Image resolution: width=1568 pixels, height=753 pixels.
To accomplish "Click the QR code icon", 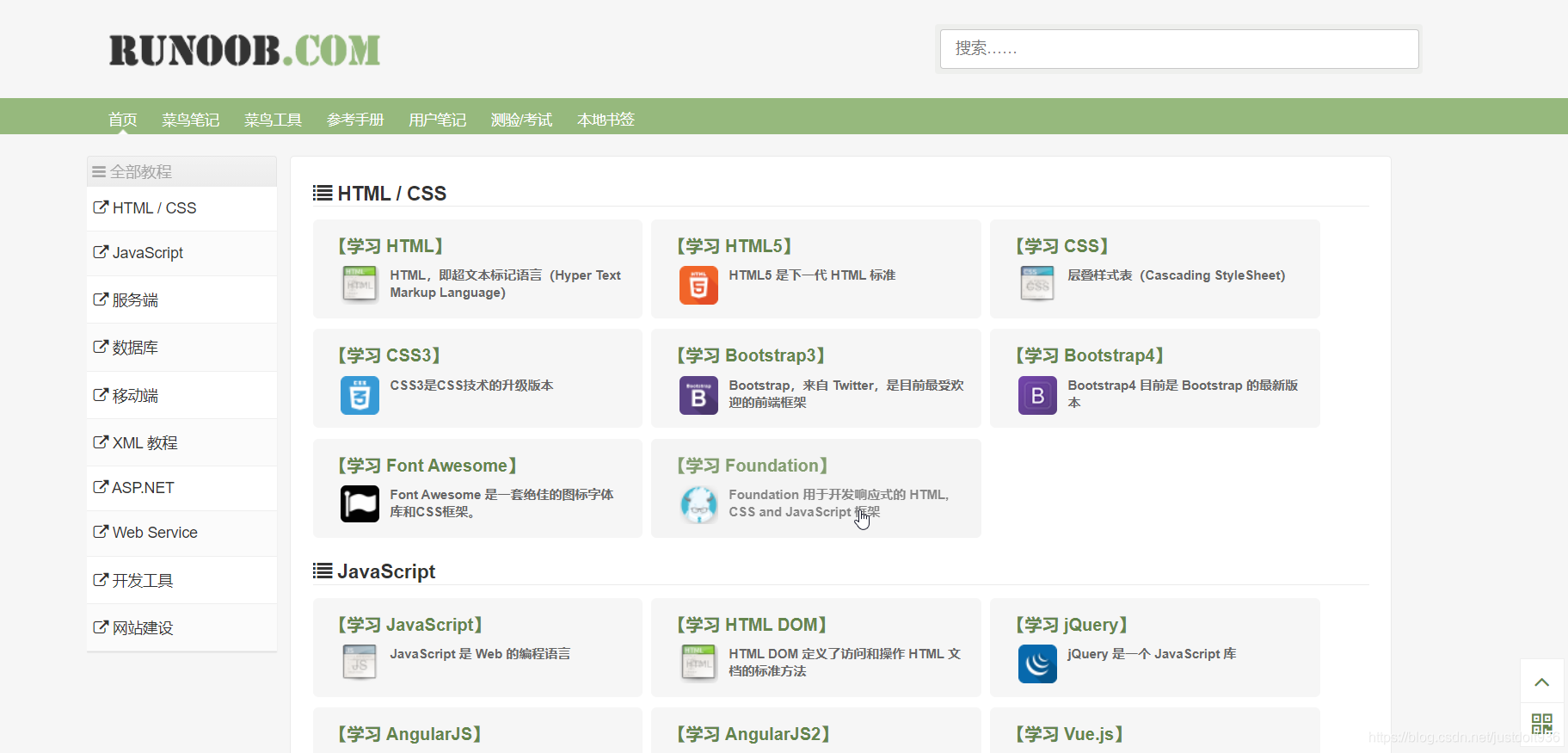I will (x=1542, y=724).
